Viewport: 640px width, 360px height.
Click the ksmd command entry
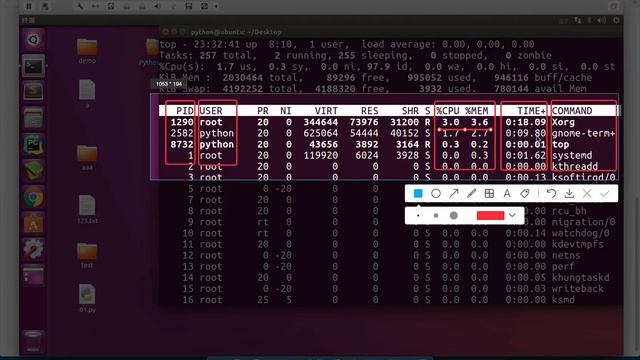[563, 300]
